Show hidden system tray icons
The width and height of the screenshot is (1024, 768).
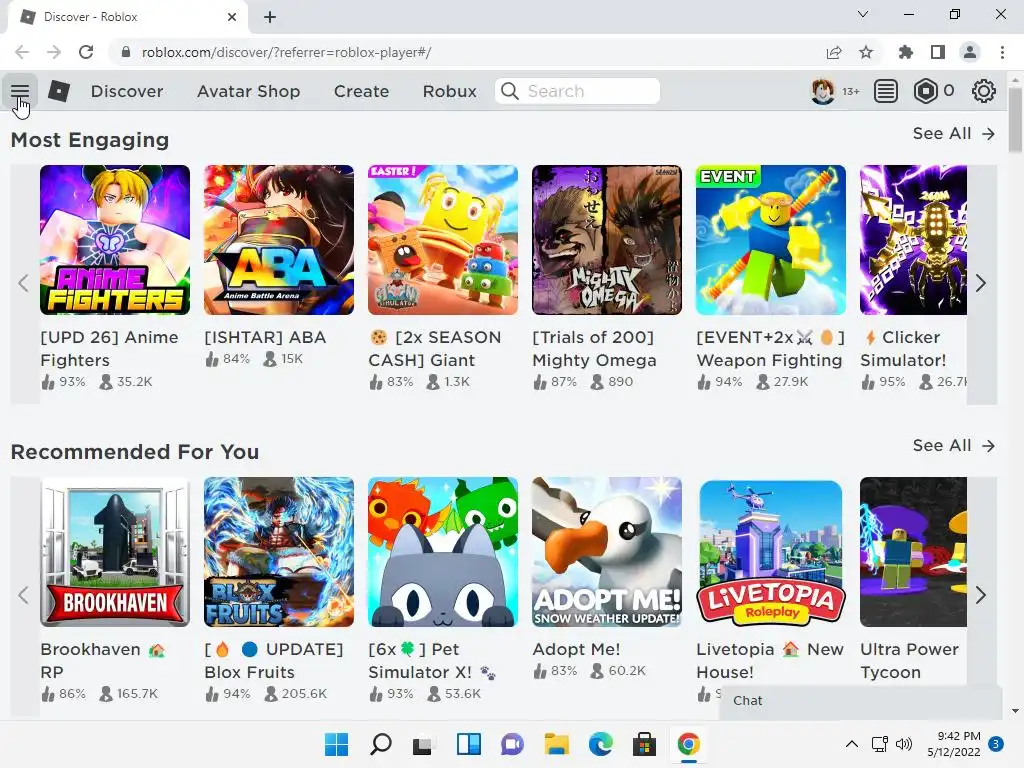852,744
